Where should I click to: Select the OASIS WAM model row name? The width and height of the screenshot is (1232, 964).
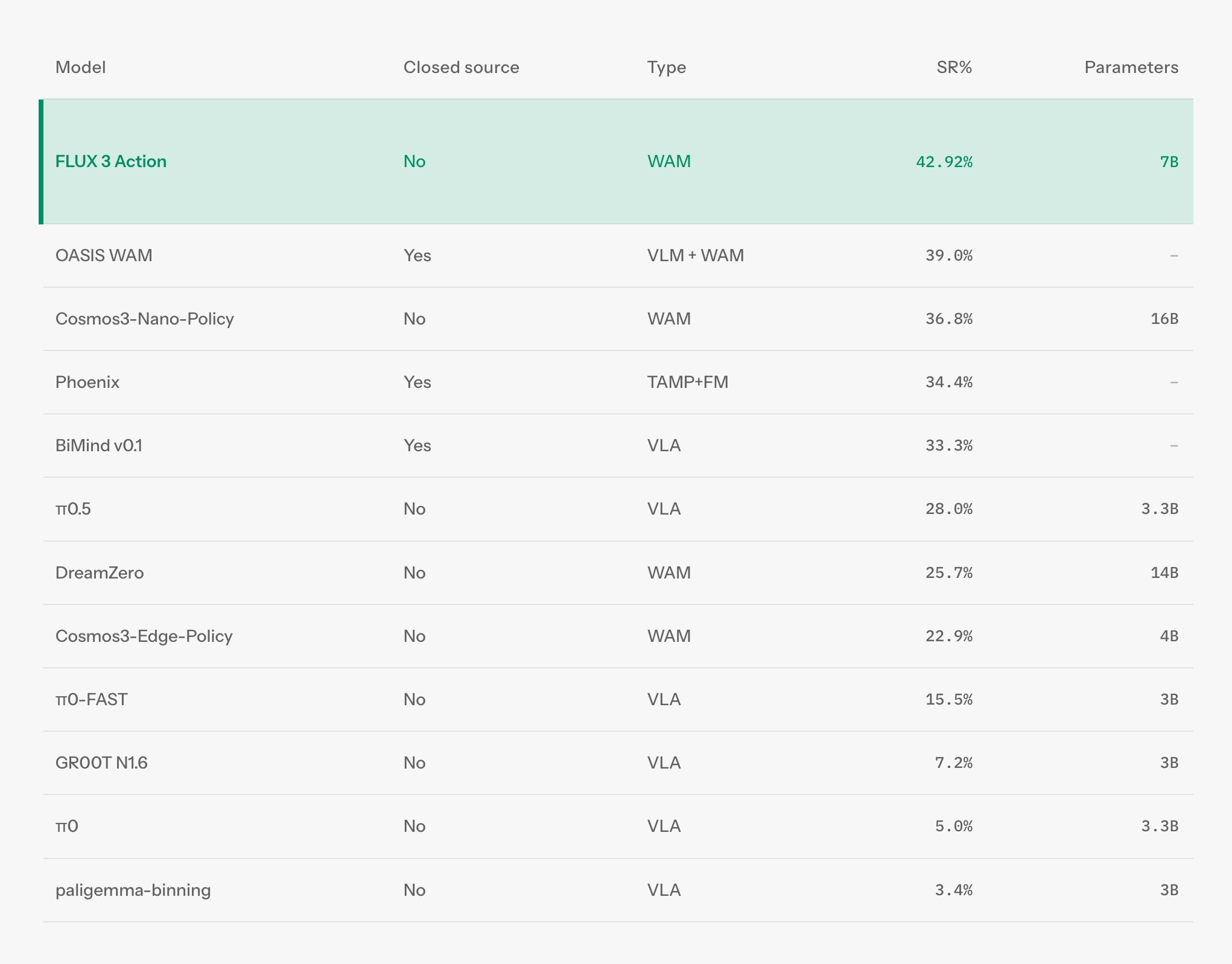tap(104, 255)
